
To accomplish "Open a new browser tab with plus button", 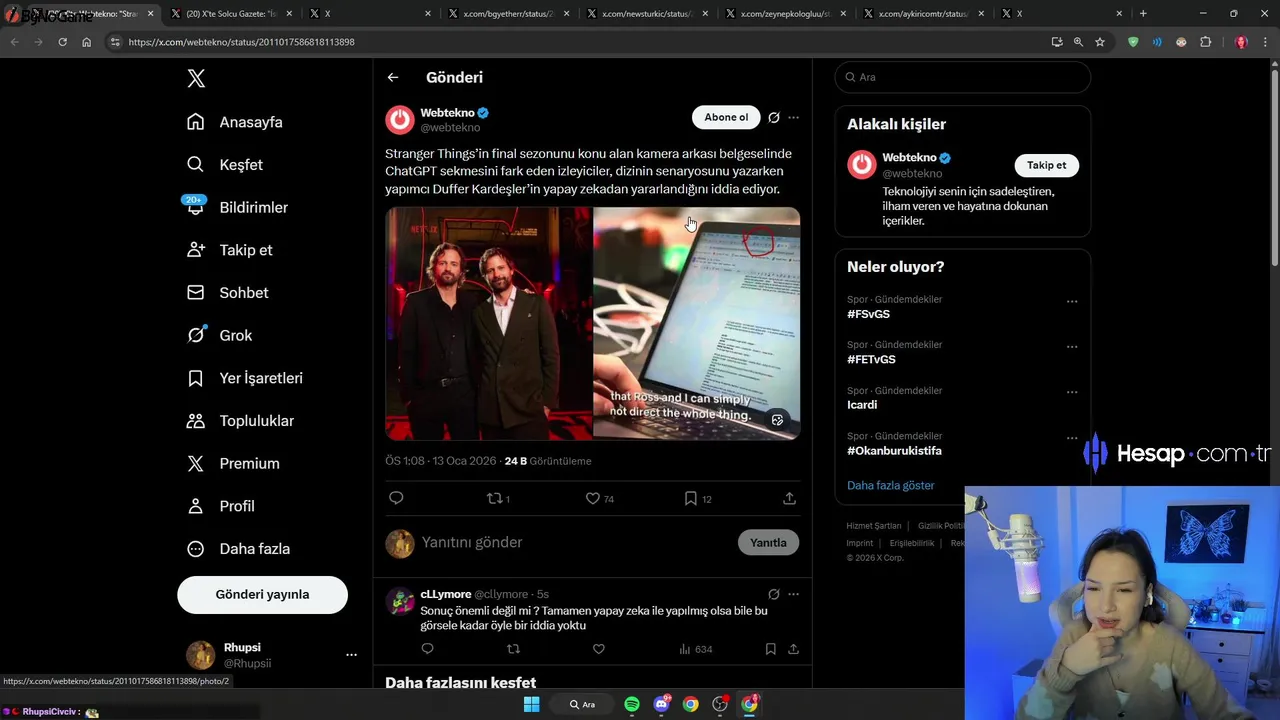I will click(1143, 14).
